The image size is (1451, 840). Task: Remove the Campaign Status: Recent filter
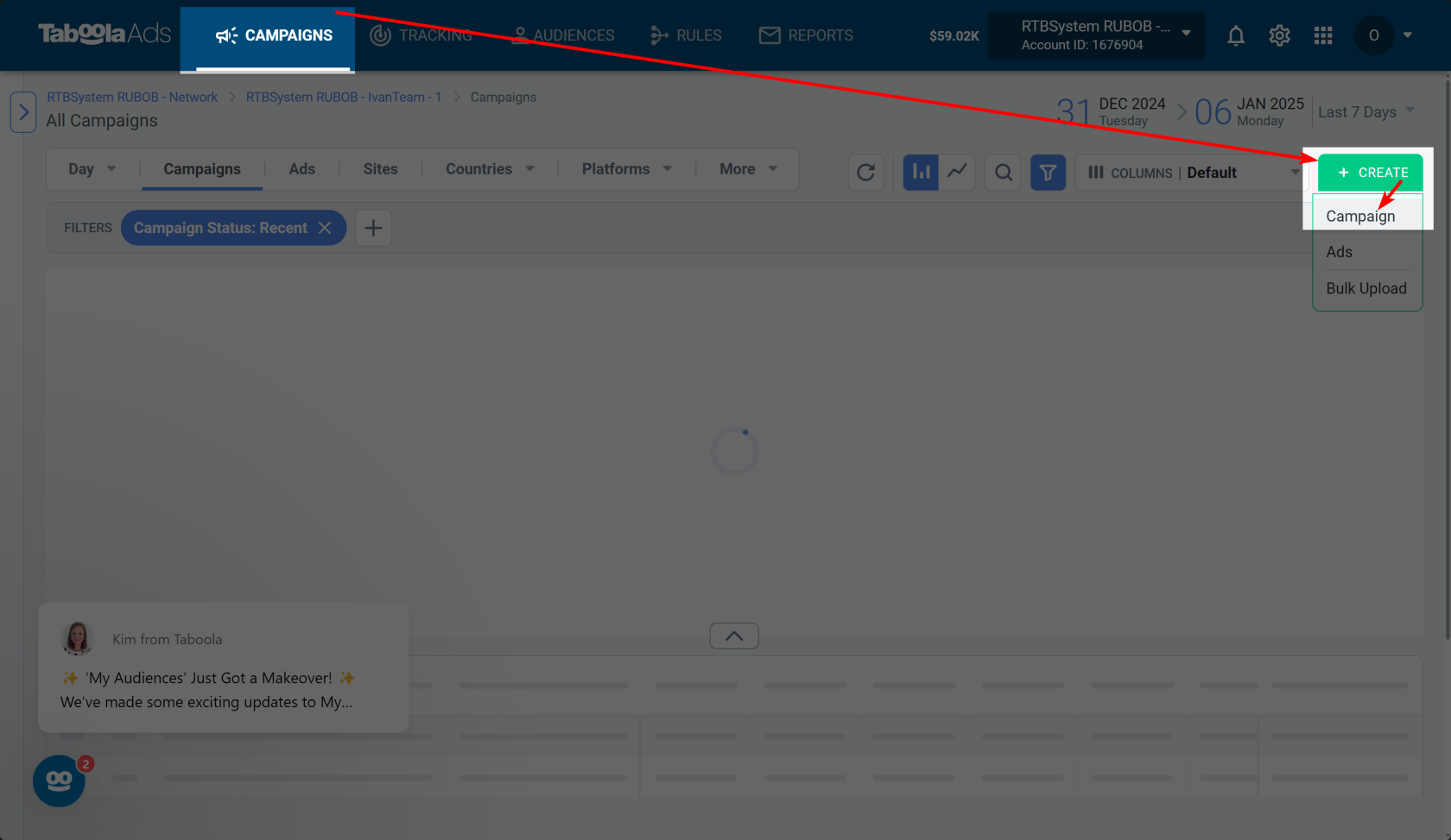pos(325,228)
